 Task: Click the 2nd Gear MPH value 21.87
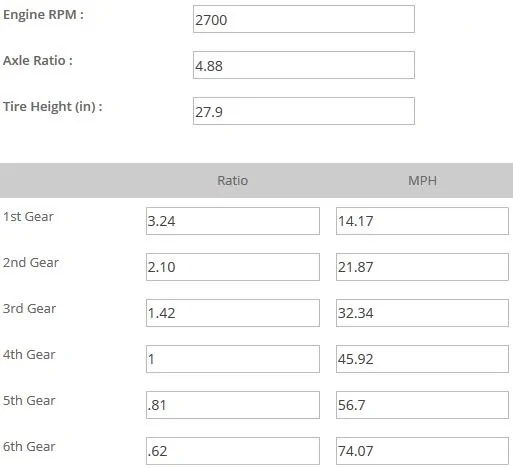[x=422, y=267]
